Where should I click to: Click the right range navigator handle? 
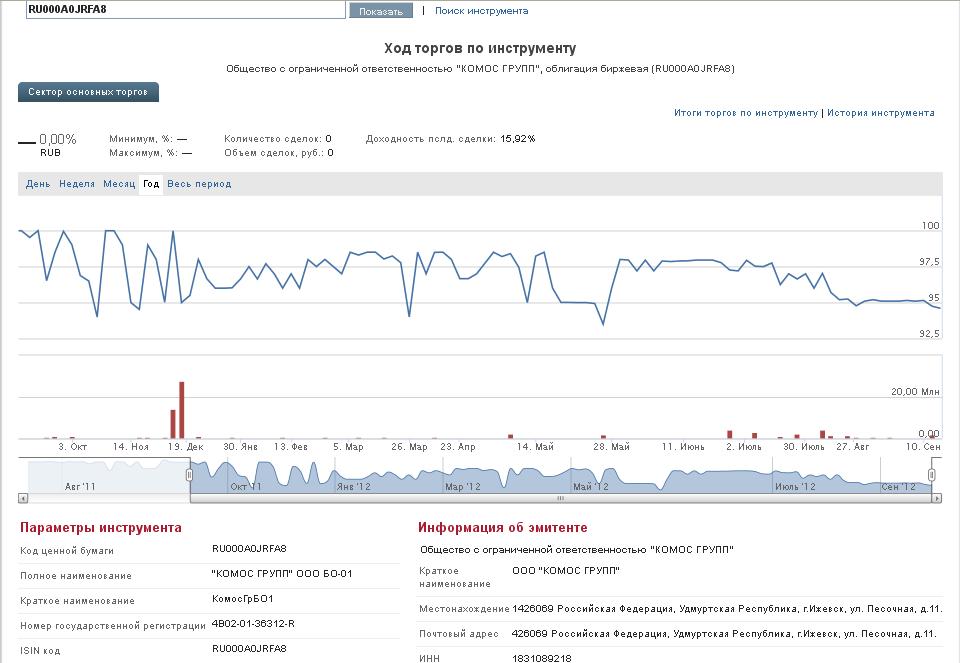pyautogui.click(x=931, y=475)
